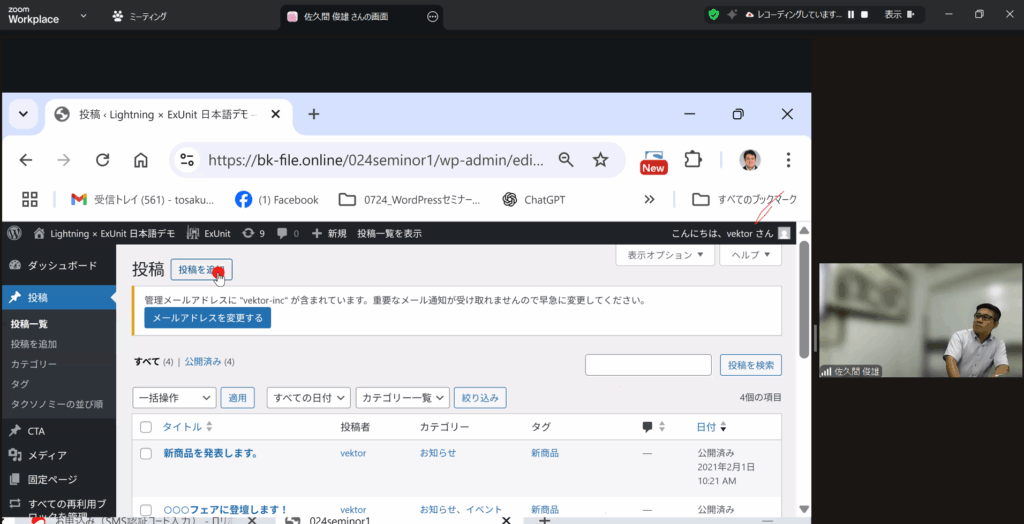Open メディア in the WordPress sidebar
Screen dimensions: 1024x524
(x=47, y=455)
